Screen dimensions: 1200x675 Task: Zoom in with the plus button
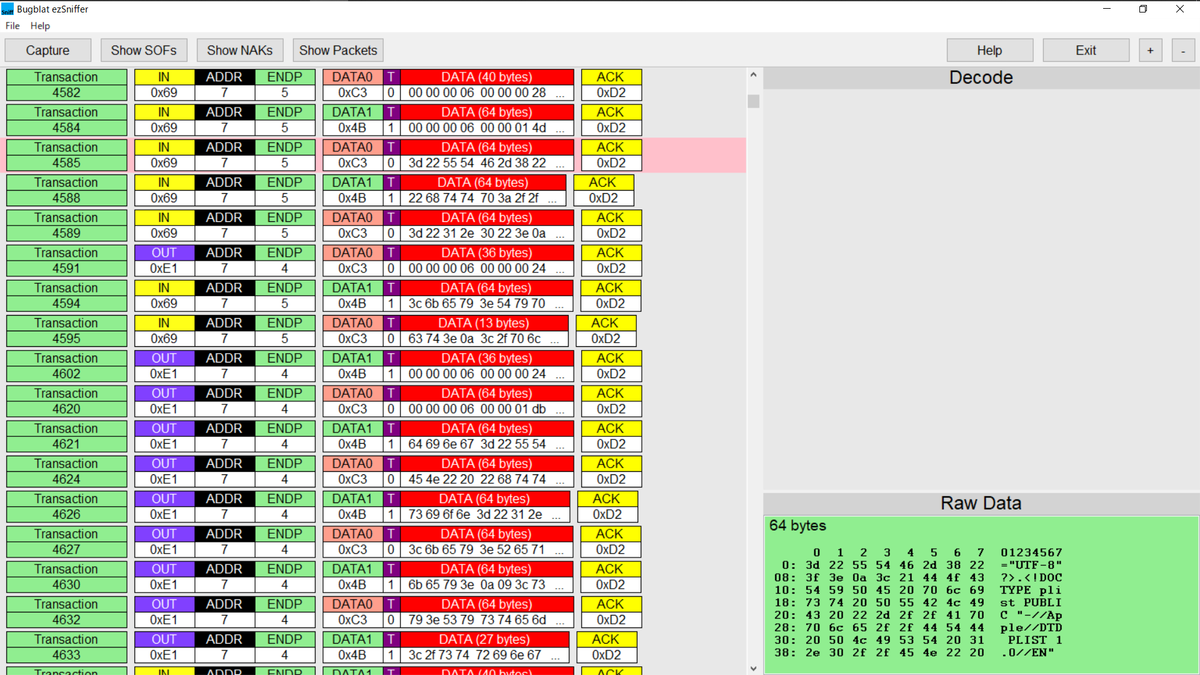tap(1150, 50)
